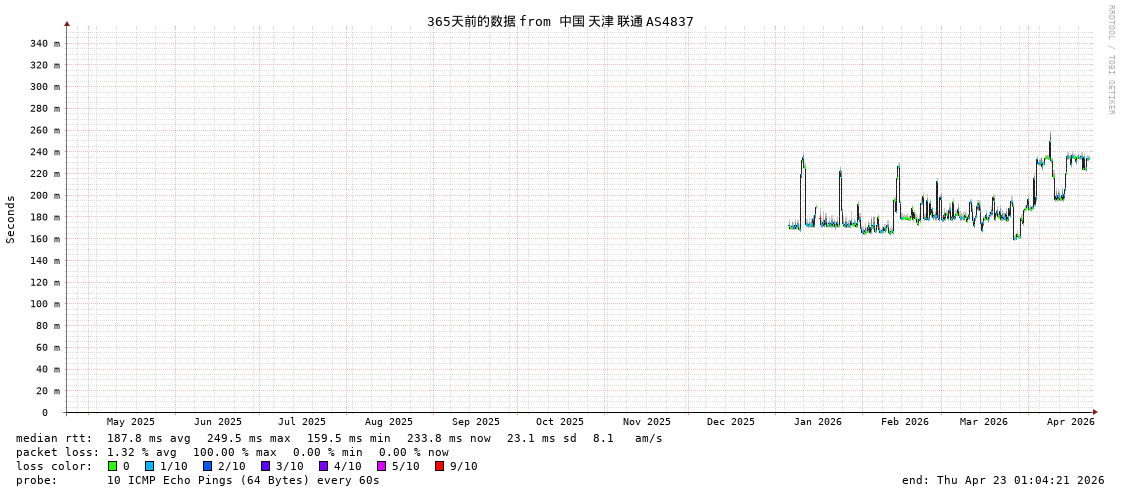Viewport: 1121px width, 494px height.
Task: Click the Apr 2026 x-axis label
Action: click(1070, 422)
